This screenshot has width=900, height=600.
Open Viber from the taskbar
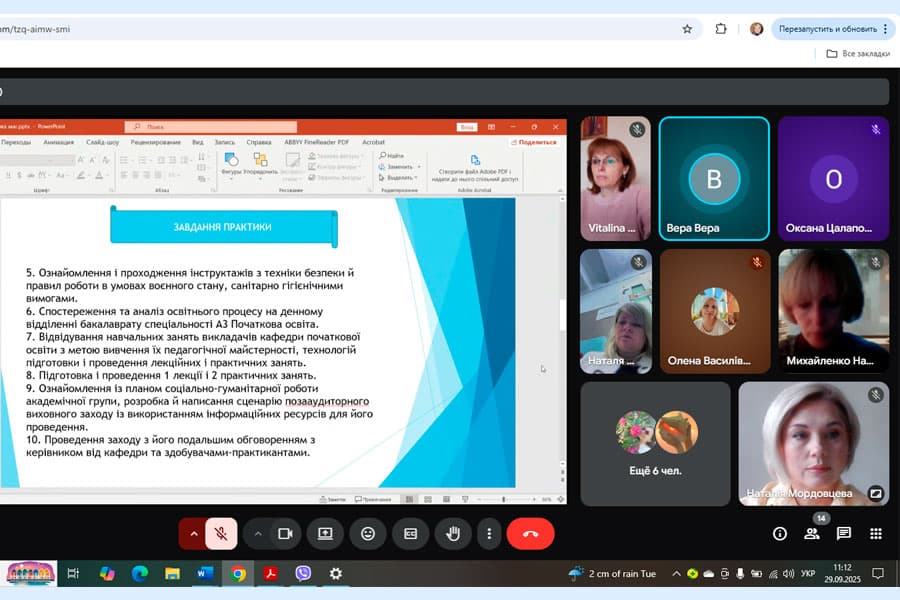pyautogui.click(x=303, y=573)
